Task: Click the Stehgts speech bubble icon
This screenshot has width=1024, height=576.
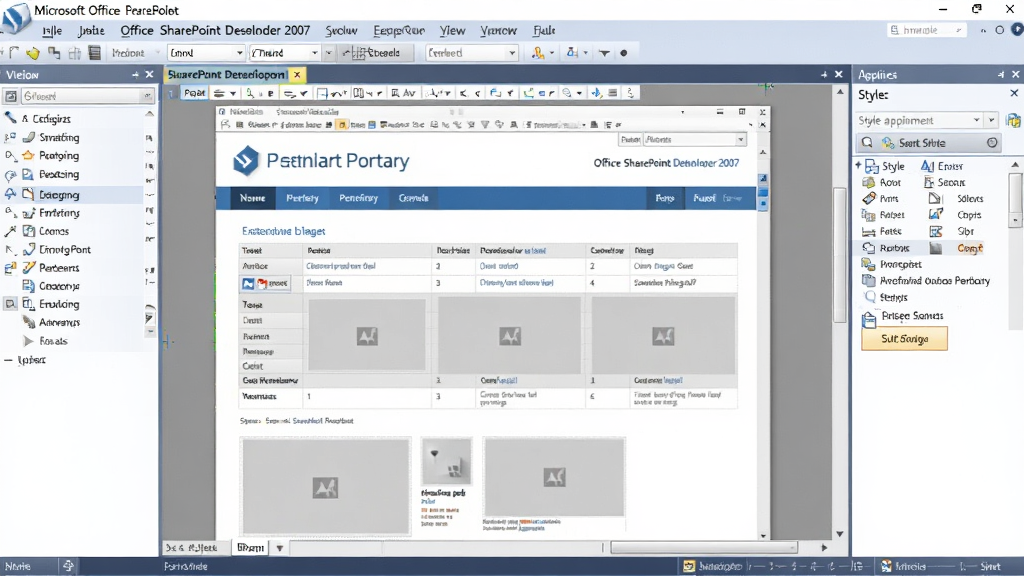Action: point(870,296)
